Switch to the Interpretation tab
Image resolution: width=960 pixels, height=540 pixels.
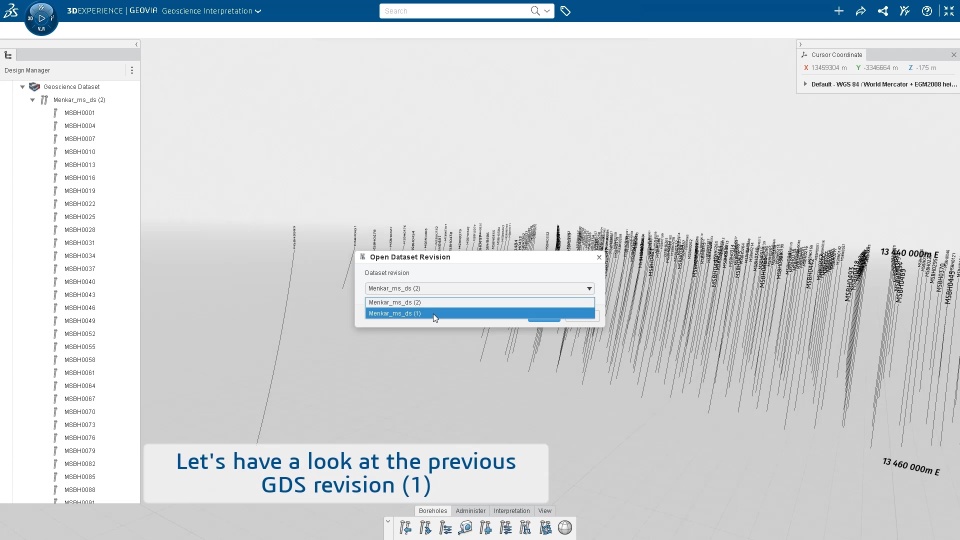[x=512, y=511]
